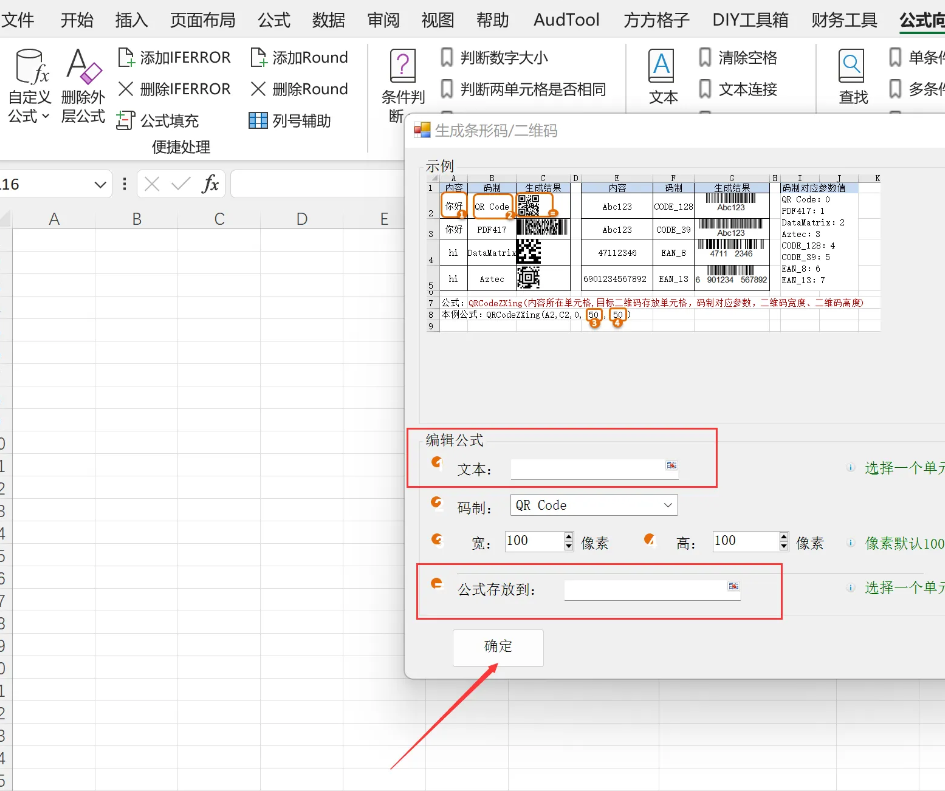
Task: Switch to the 审阅 tab
Action: click(383, 20)
